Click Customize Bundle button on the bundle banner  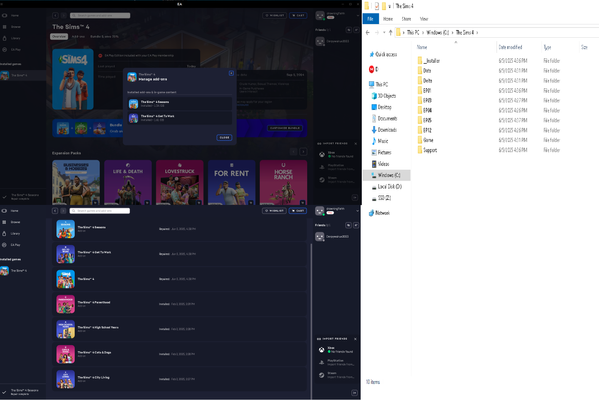coord(285,128)
